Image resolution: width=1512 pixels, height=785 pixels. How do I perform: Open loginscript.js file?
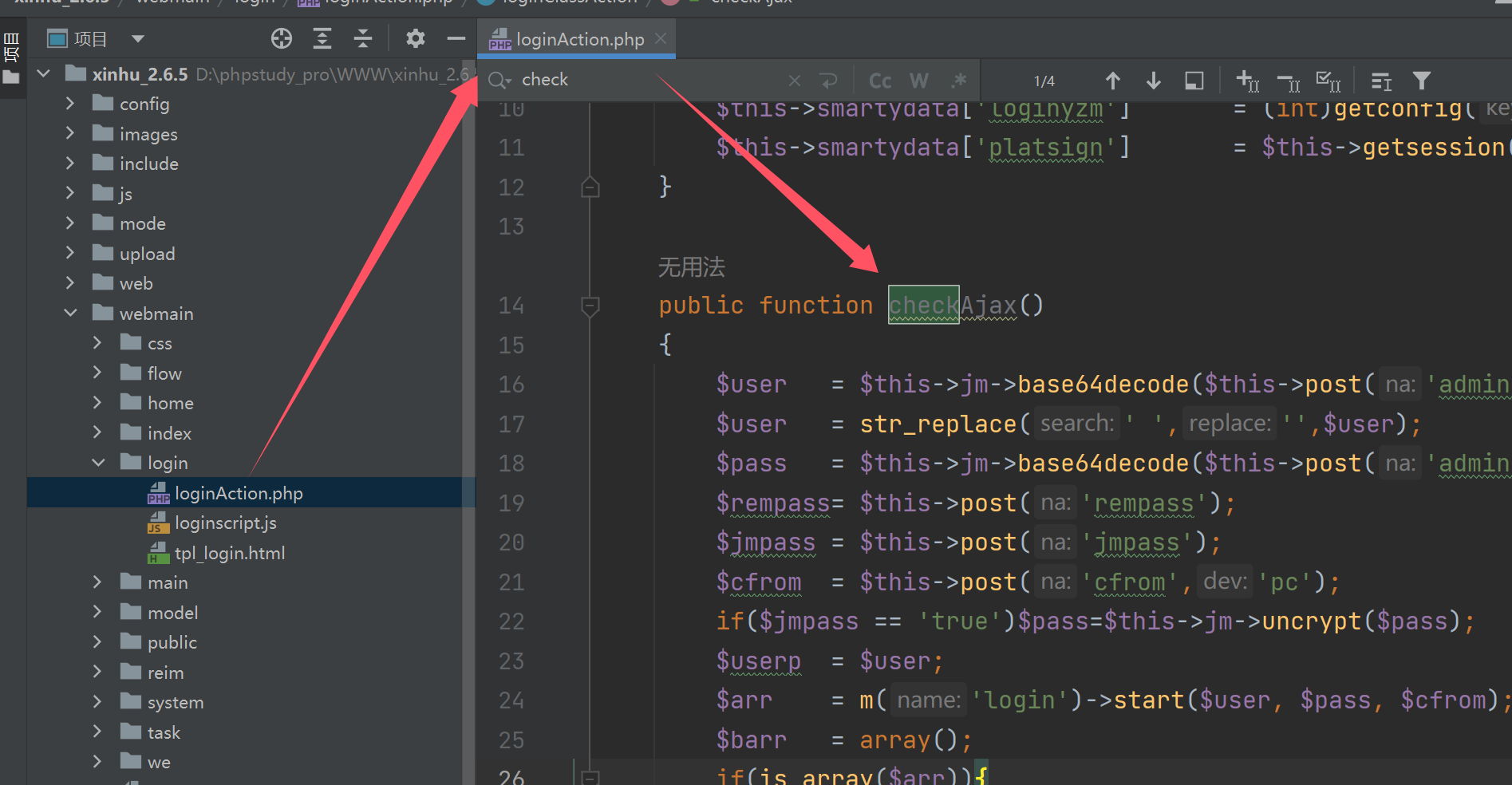tap(226, 523)
